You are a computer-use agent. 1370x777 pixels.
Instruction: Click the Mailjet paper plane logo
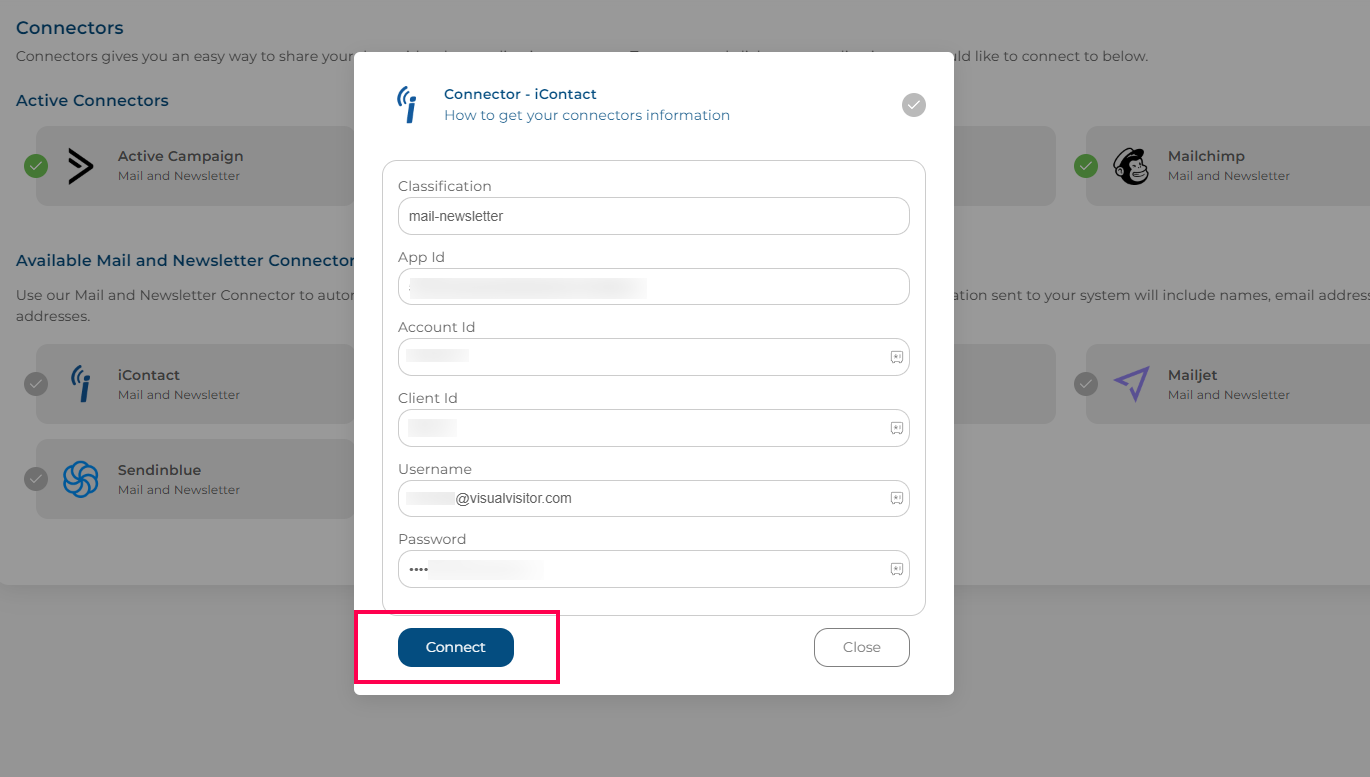tap(1131, 384)
